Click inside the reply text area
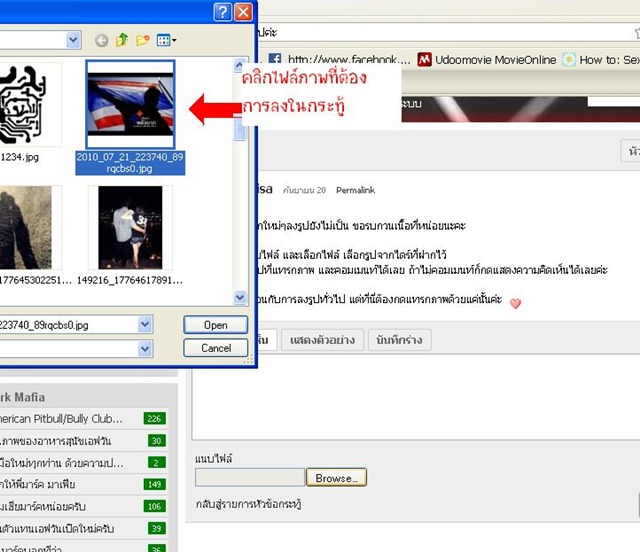640x552 pixels. [416, 398]
